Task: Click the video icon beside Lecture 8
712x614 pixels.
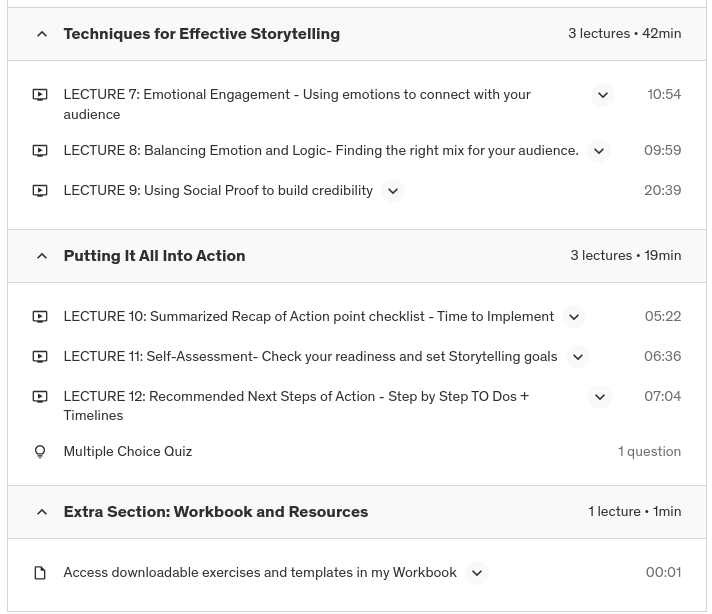Action: [x=40, y=151]
